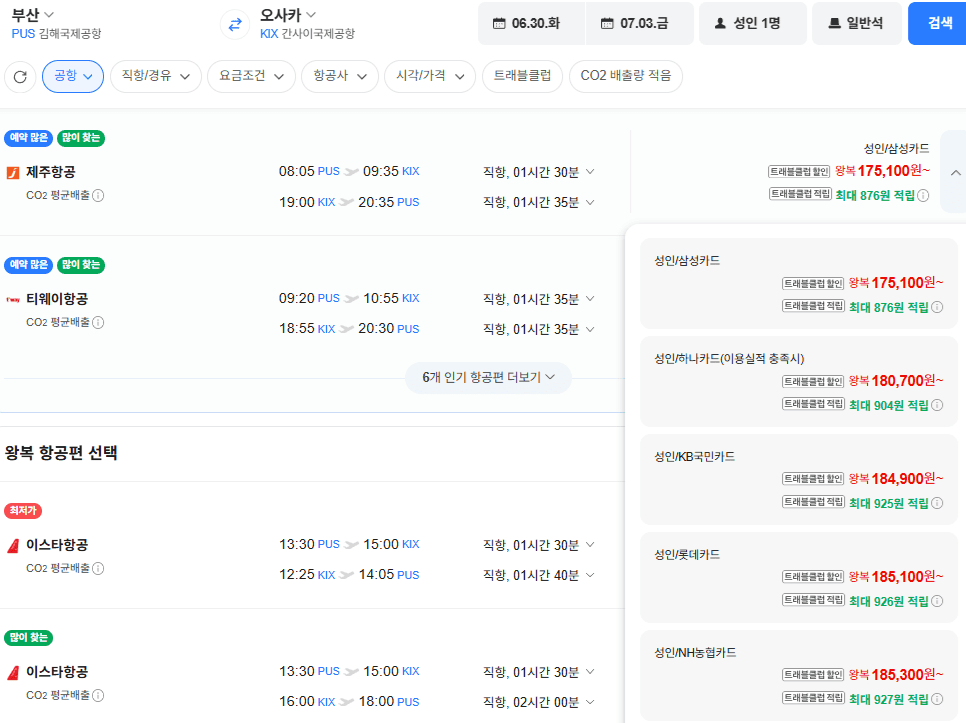This screenshot has height=723, width=966.
Task: Show info for 최대 876원 적립 in 삼성카드 card
Action: click(937, 307)
